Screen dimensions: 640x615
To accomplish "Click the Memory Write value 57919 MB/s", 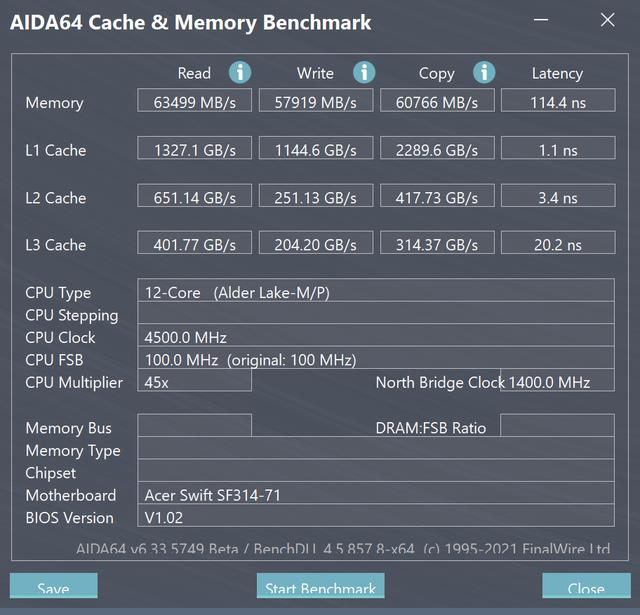I will tap(317, 102).
